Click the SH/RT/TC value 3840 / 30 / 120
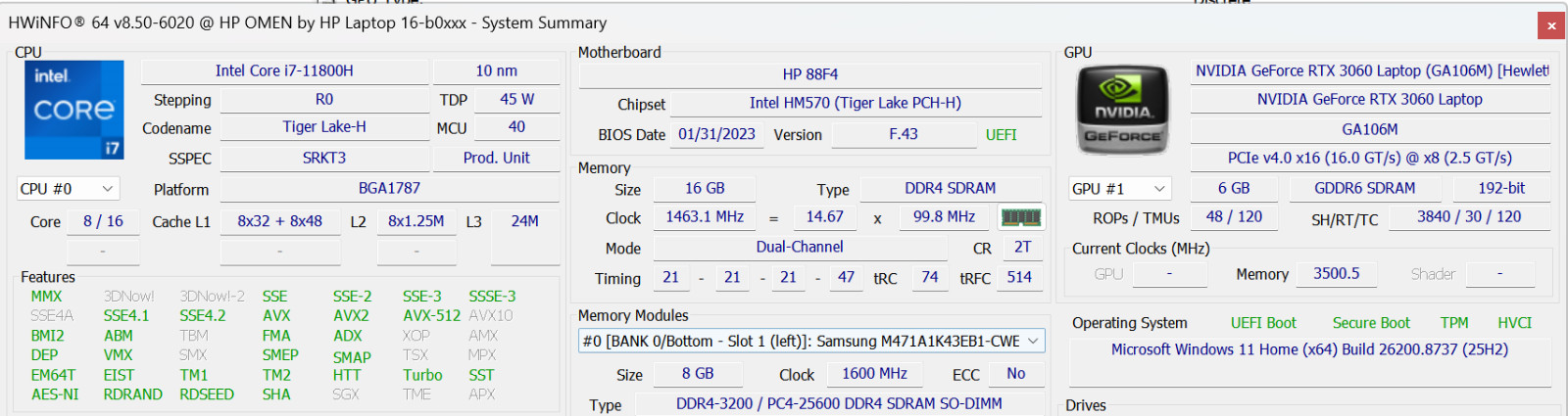1568x416 pixels. click(1469, 217)
